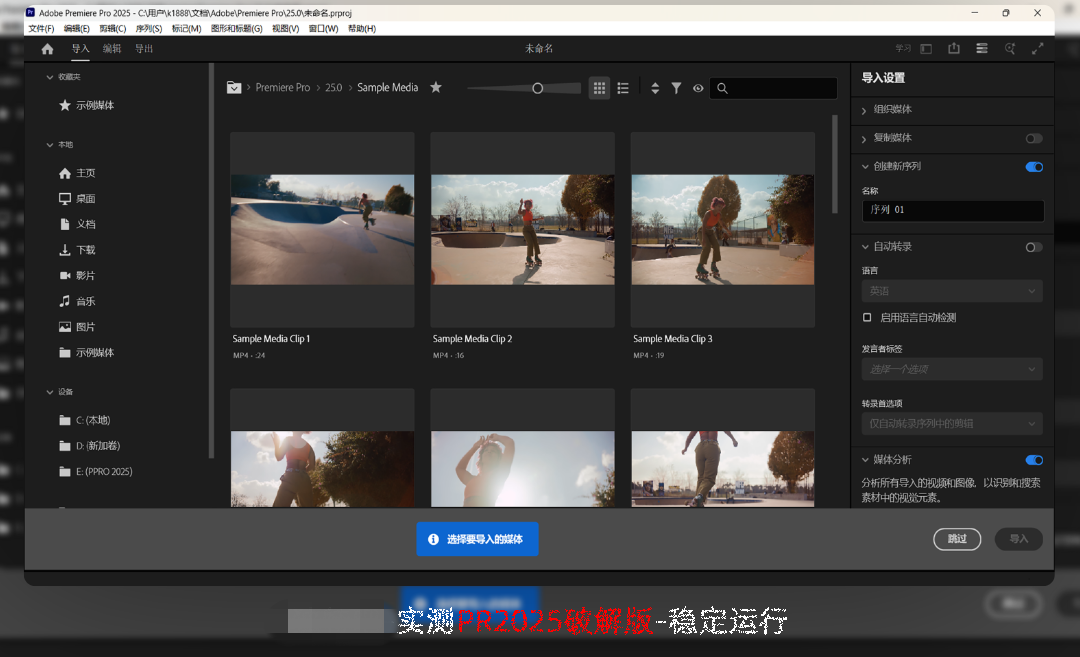Check 启用语言自动检测 checkbox

[x=867, y=317]
